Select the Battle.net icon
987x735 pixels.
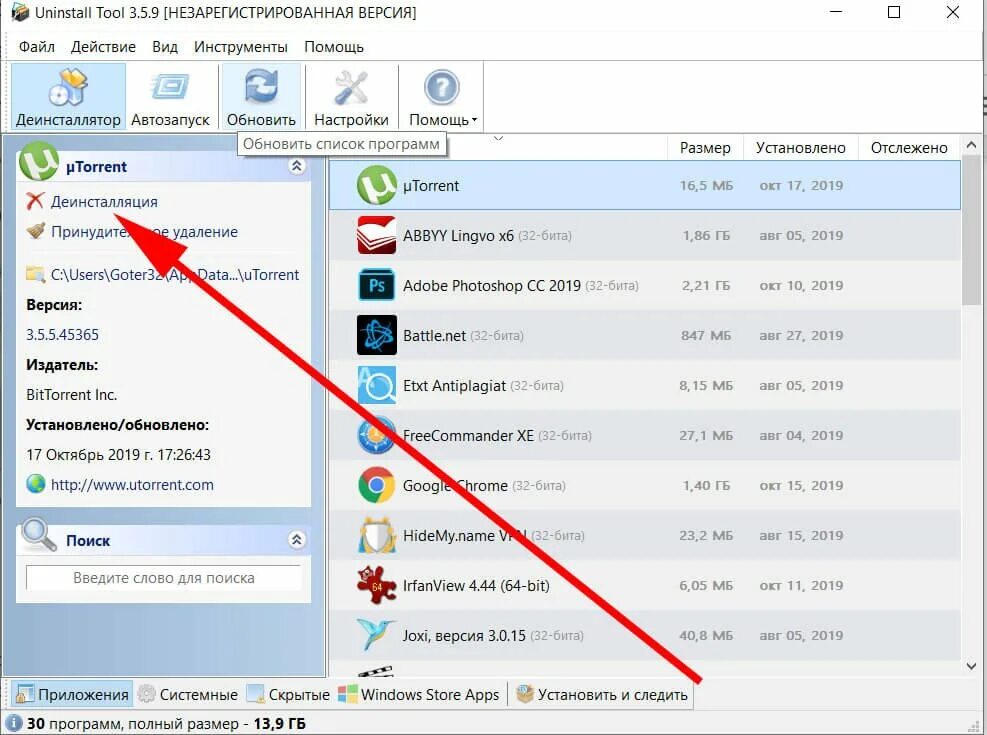[376, 335]
